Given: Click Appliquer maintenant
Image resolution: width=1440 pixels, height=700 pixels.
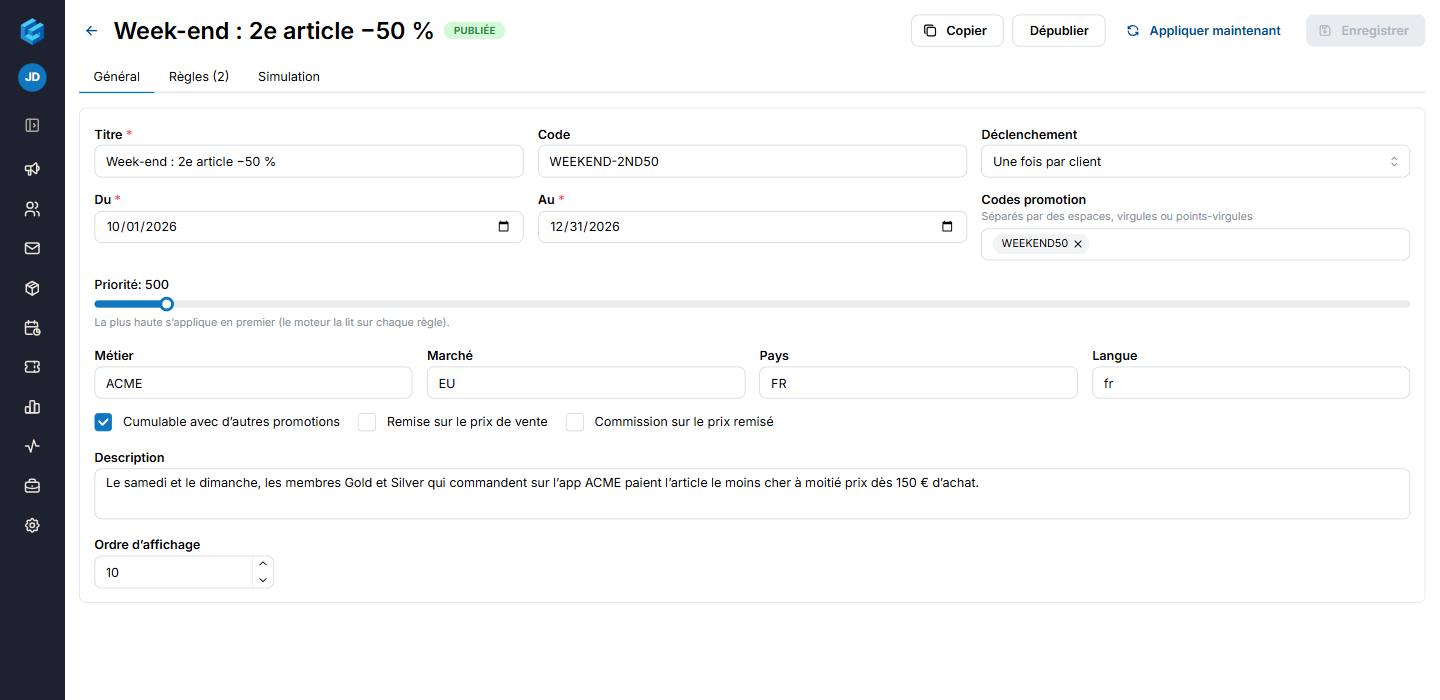Looking at the screenshot, I should [1203, 31].
